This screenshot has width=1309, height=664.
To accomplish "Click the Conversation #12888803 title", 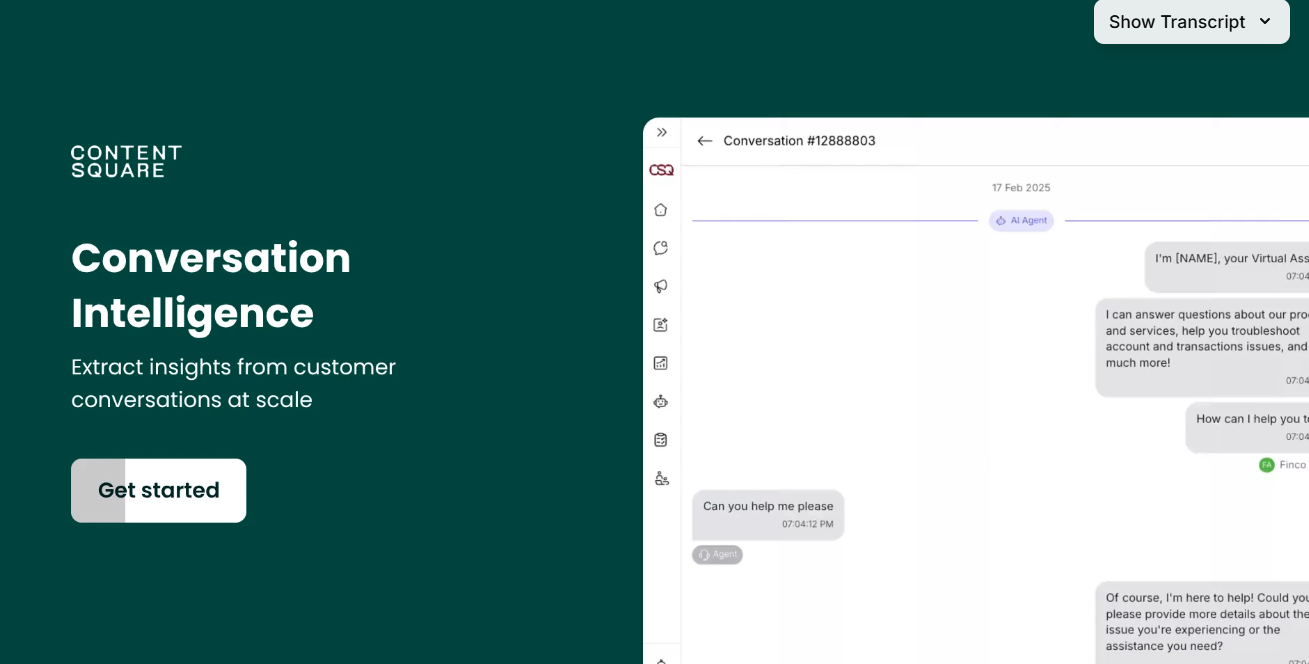I will (799, 141).
